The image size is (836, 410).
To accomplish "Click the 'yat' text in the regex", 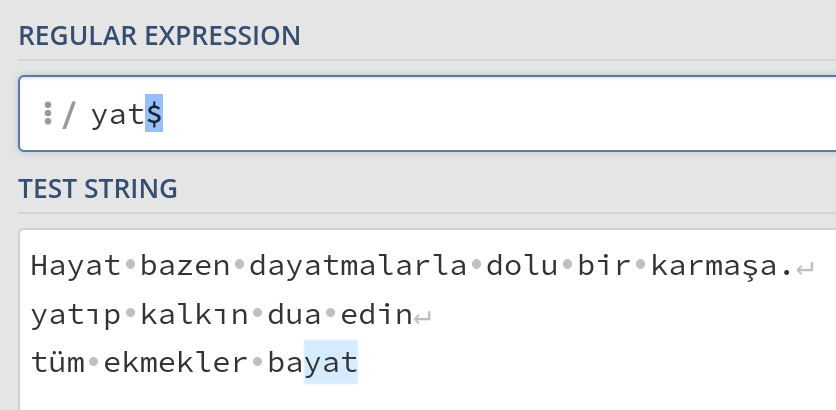I will [x=117, y=116].
